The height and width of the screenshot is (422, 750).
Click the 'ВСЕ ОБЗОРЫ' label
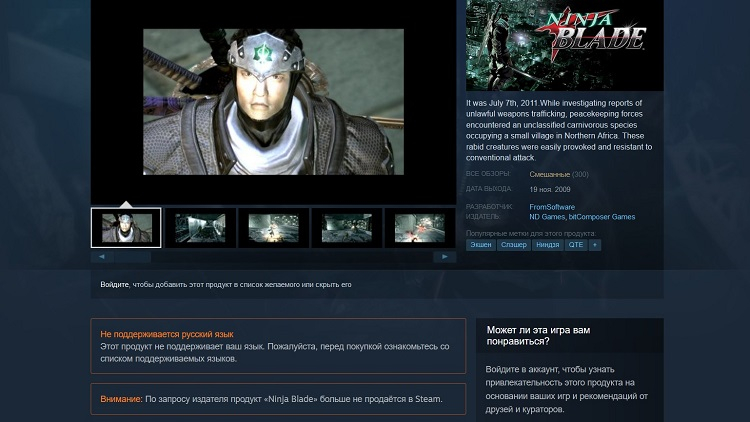click(488, 174)
